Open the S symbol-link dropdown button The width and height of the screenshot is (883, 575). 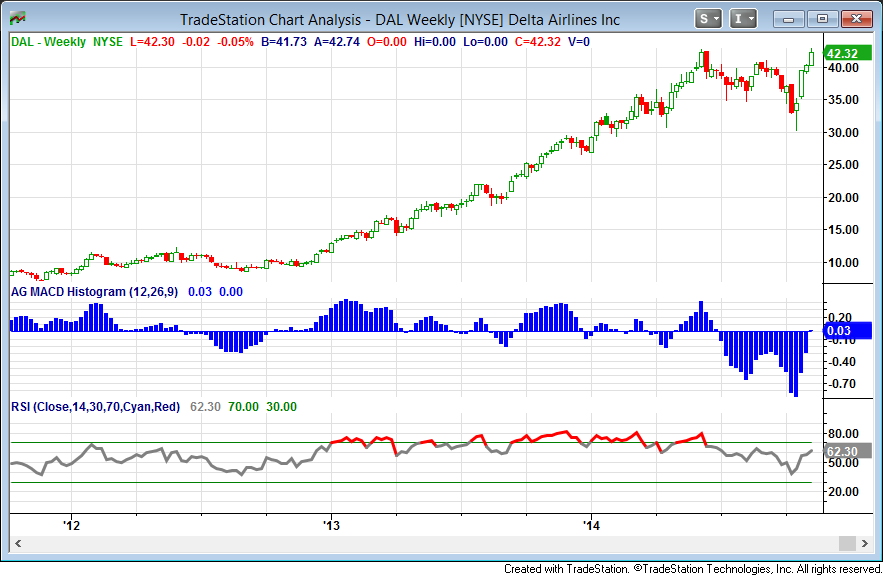[708, 19]
